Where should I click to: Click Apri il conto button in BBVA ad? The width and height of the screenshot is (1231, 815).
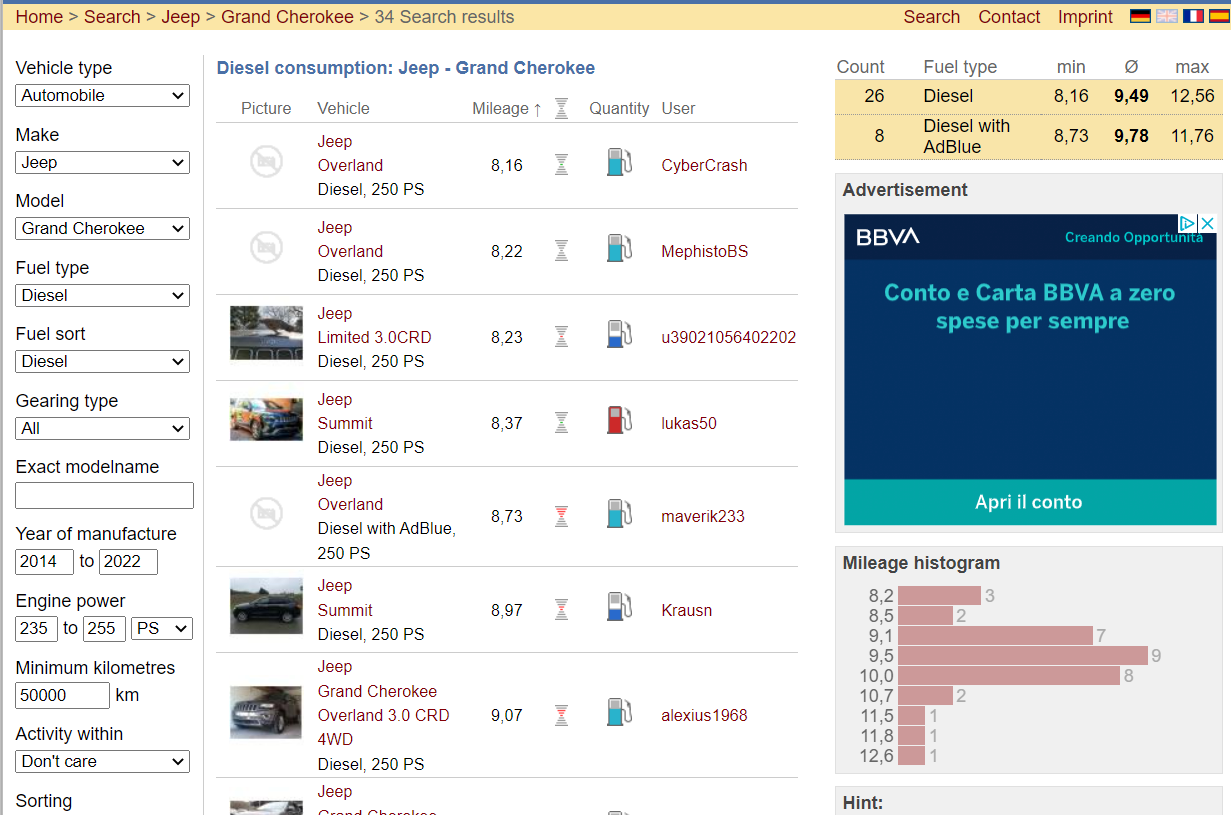[1029, 502]
